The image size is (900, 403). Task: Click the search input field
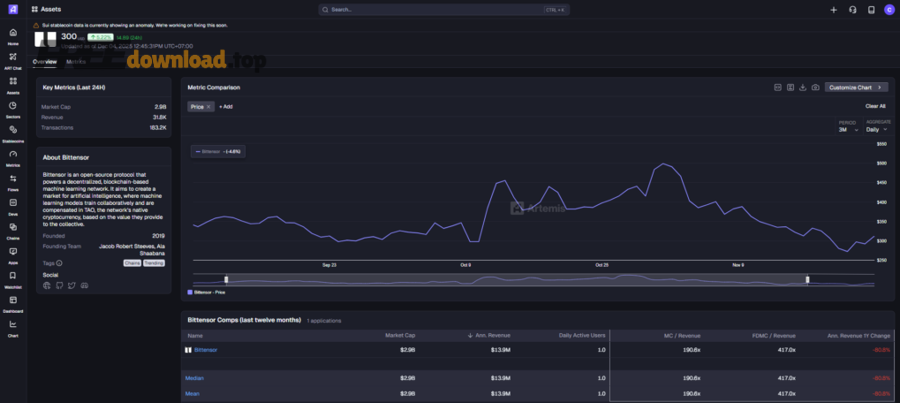pos(444,10)
